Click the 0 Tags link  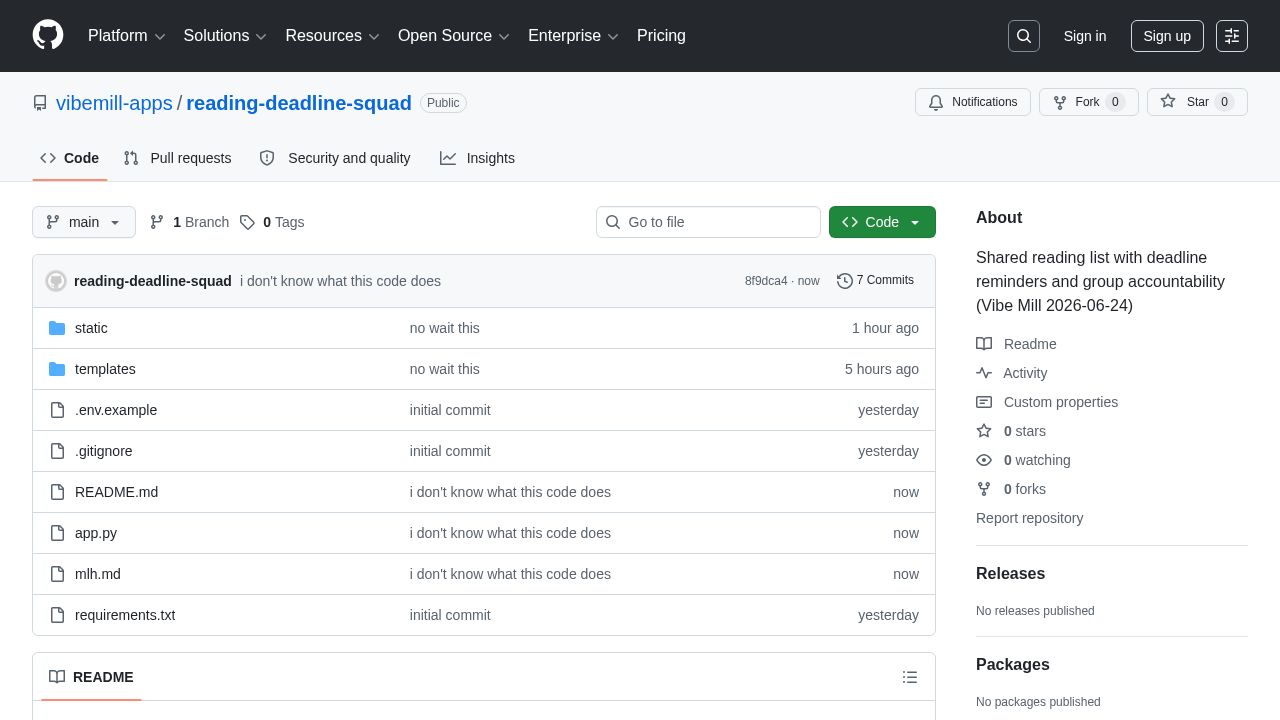point(272,222)
